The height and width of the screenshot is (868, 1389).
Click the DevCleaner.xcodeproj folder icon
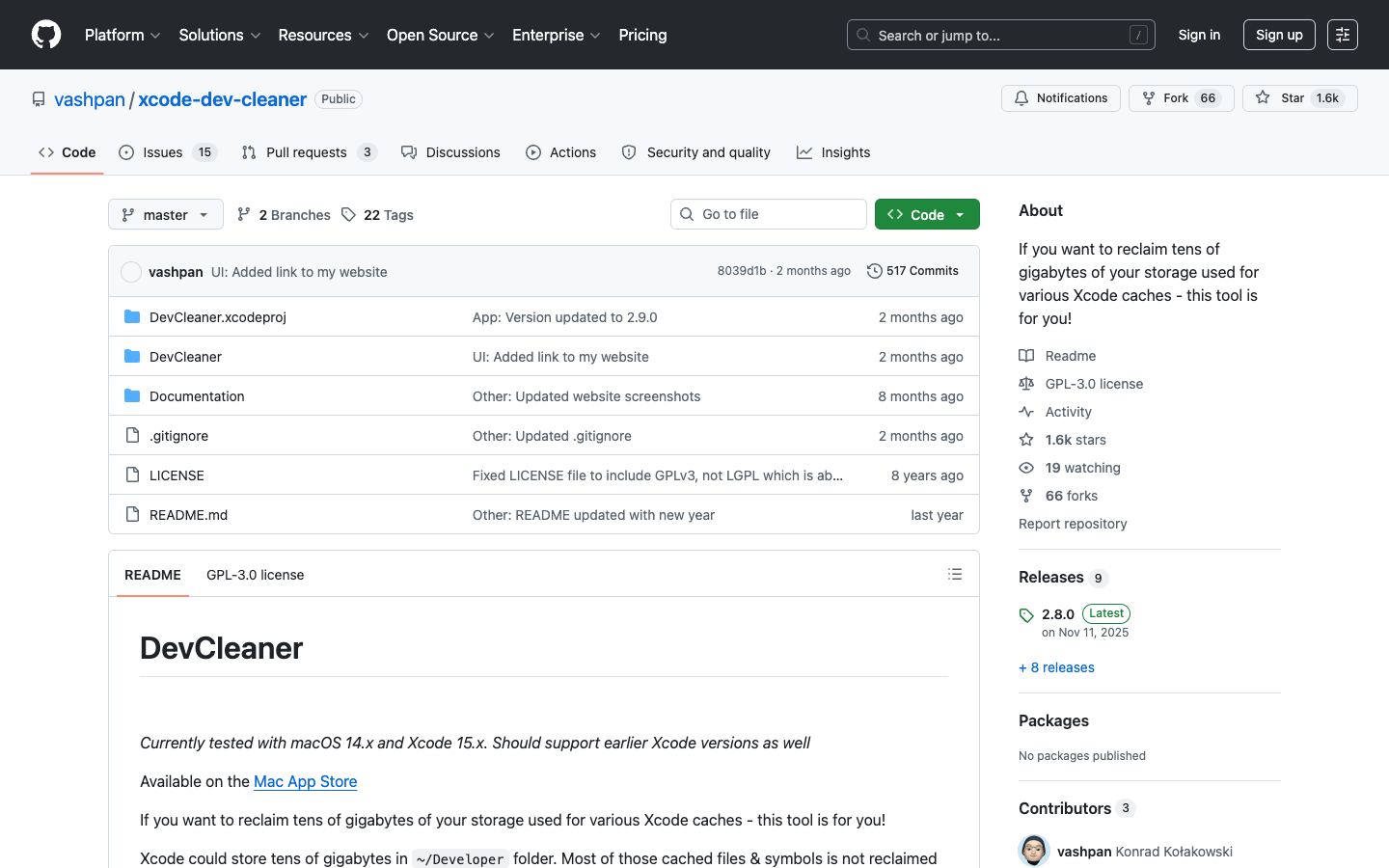tap(132, 316)
